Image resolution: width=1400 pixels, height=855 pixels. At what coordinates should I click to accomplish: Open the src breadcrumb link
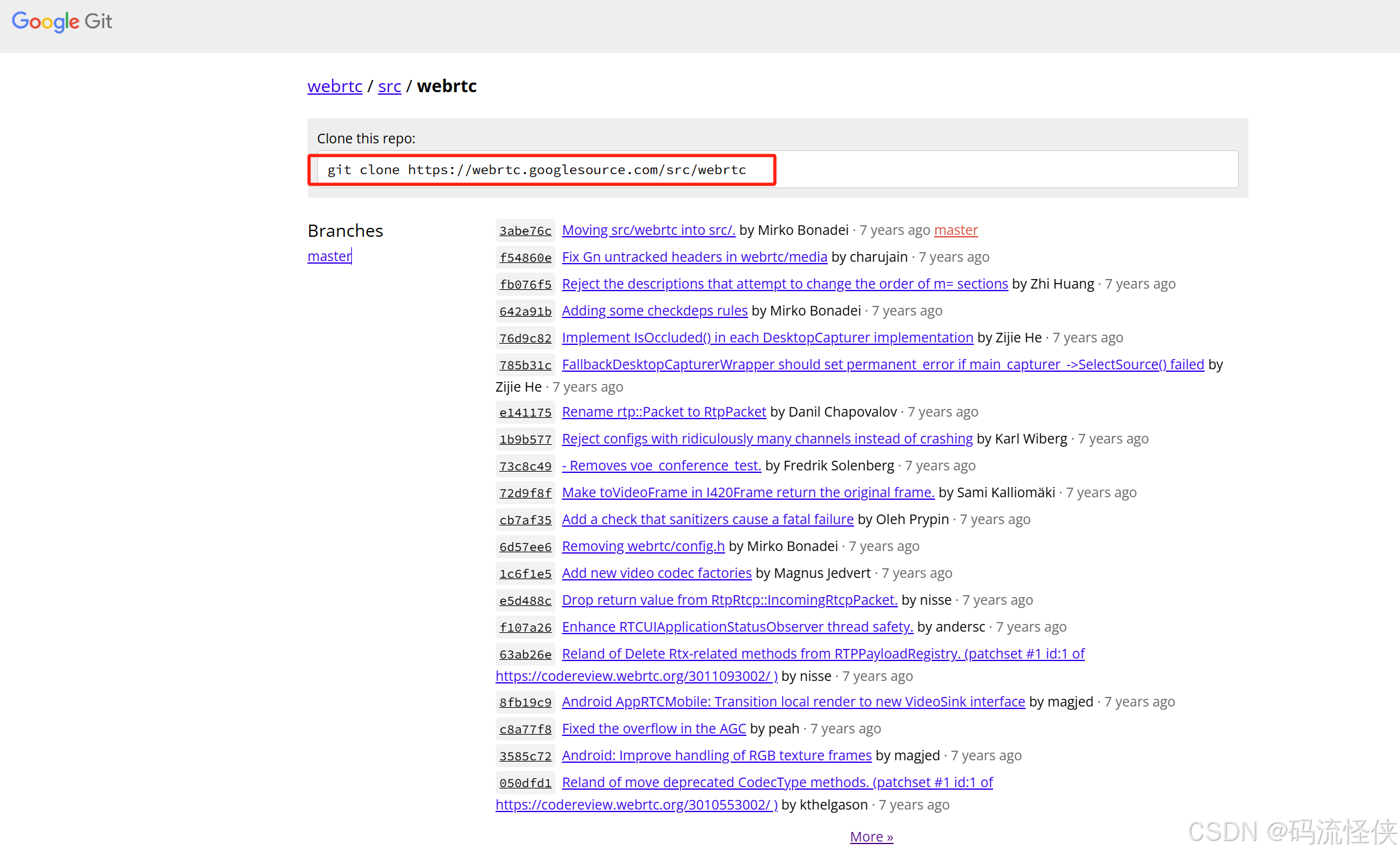389,86
